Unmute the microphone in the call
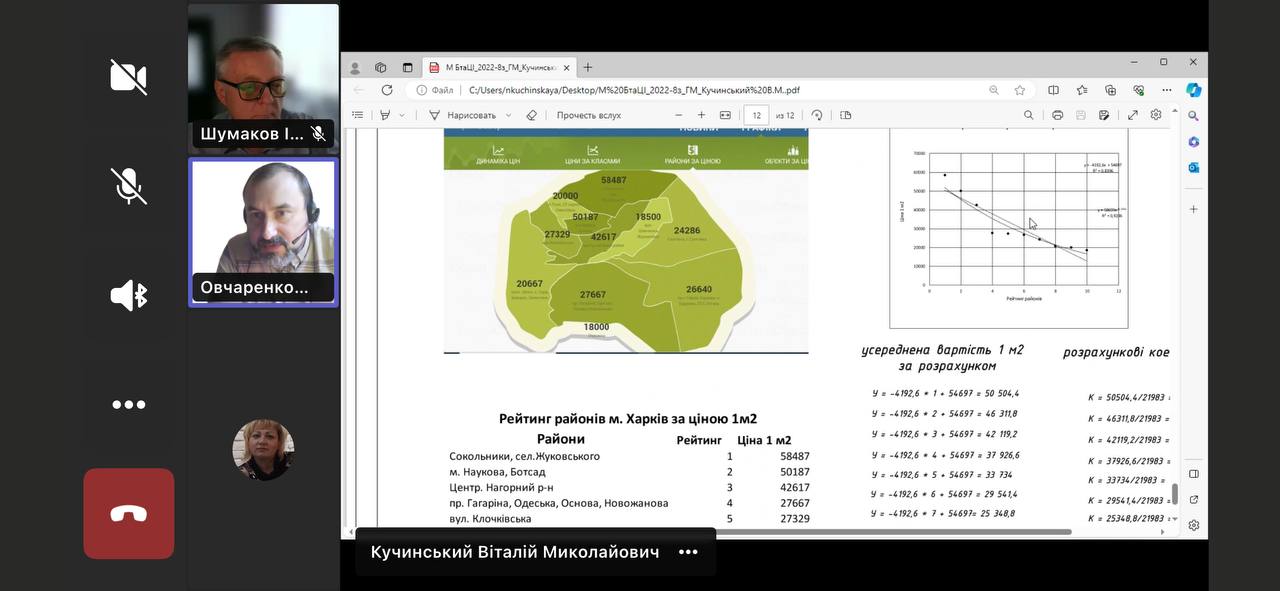The image size is (1280, 591). [x=128, y=185]
